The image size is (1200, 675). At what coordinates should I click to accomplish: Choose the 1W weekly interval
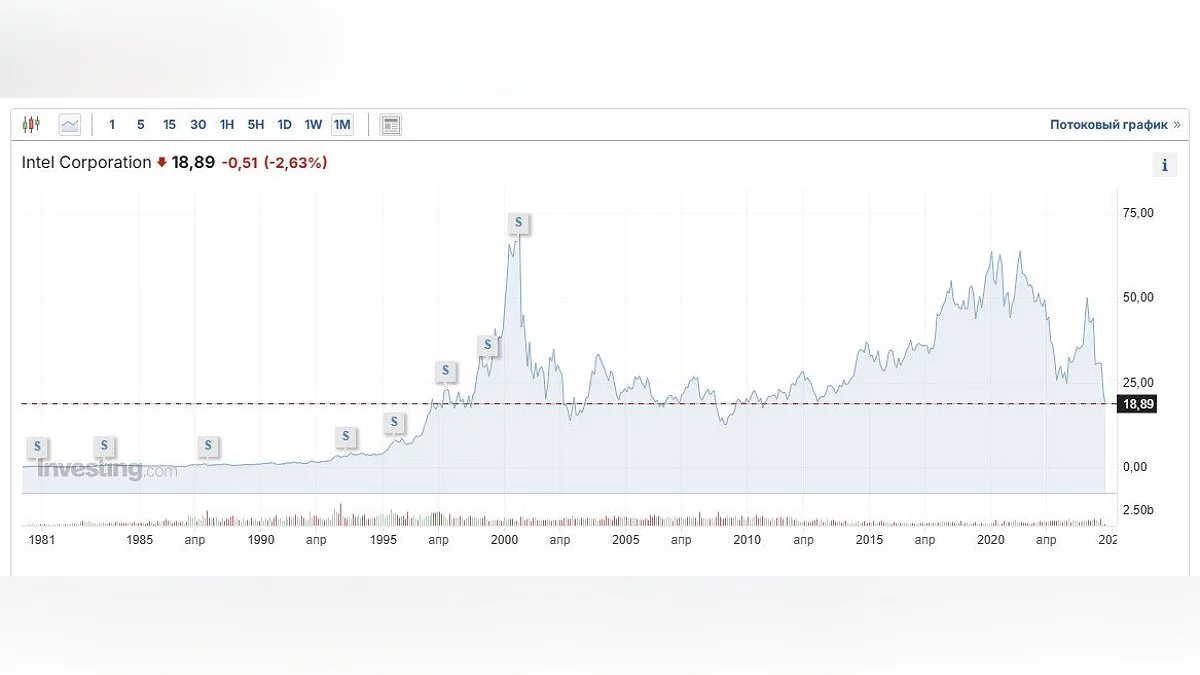pos(313,125)
